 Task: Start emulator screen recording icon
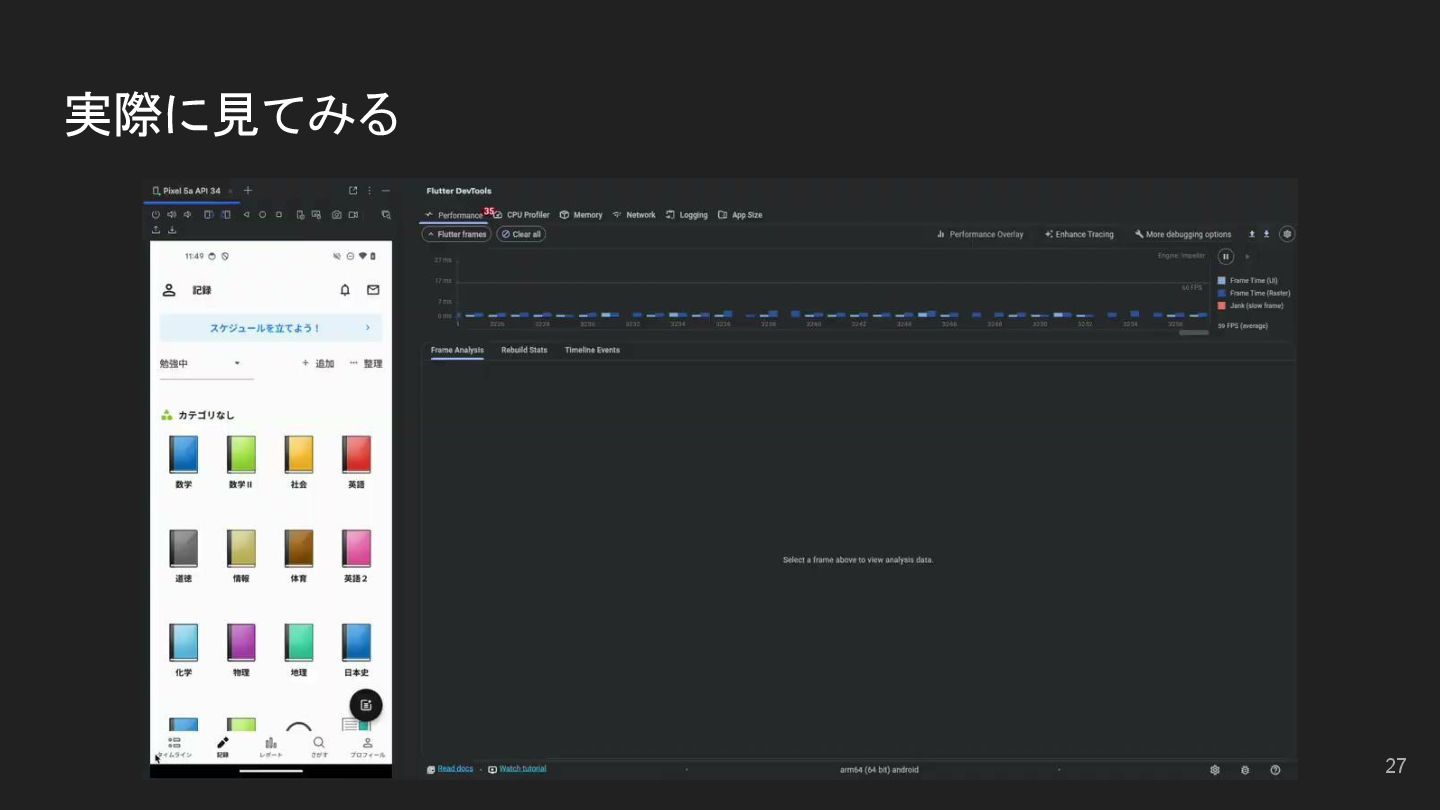353,215
